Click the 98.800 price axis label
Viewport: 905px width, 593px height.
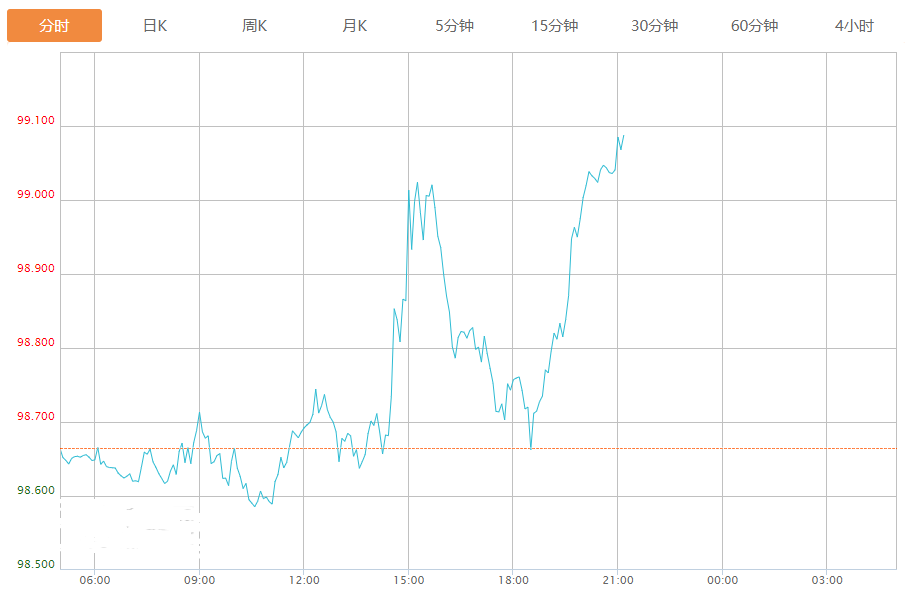pyautogui.click(x=36, y=343)
